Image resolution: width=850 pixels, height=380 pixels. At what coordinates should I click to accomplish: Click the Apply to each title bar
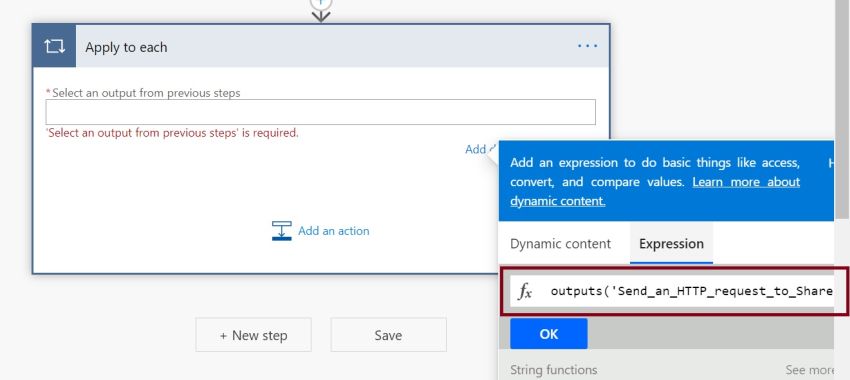click(321, 47)
